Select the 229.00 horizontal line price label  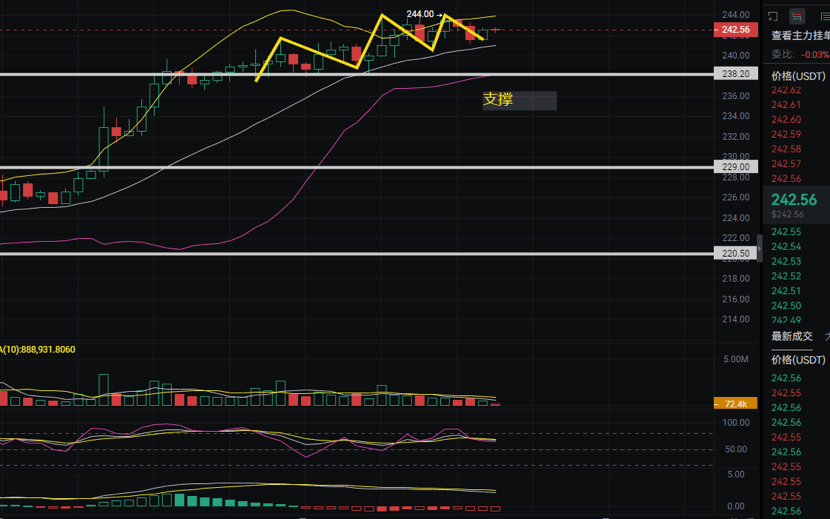point(736,167)
